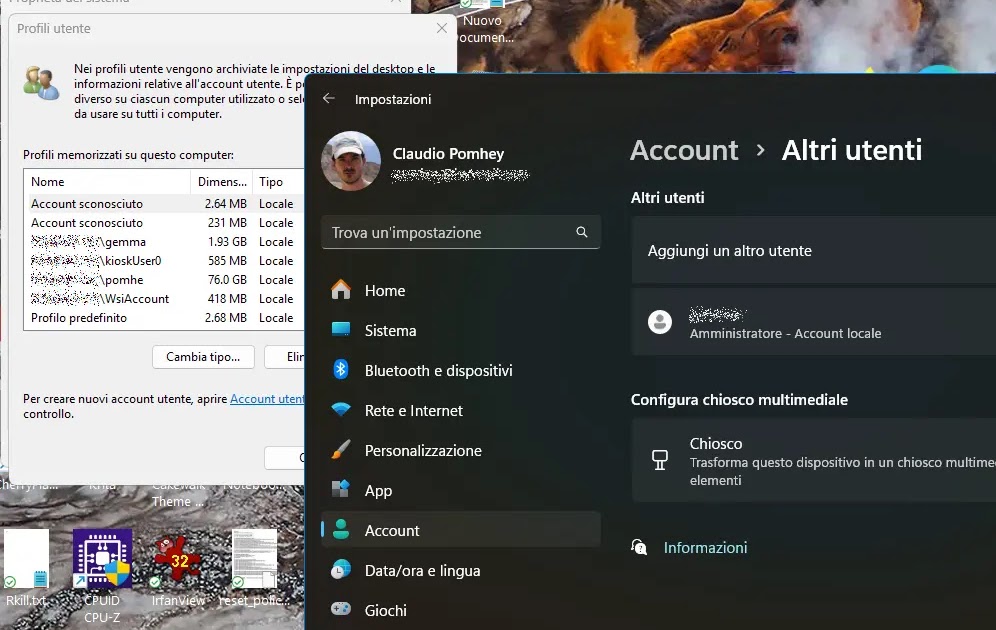
Task: Open the Giochi controller icon
Action: click(x=341, y=610)
